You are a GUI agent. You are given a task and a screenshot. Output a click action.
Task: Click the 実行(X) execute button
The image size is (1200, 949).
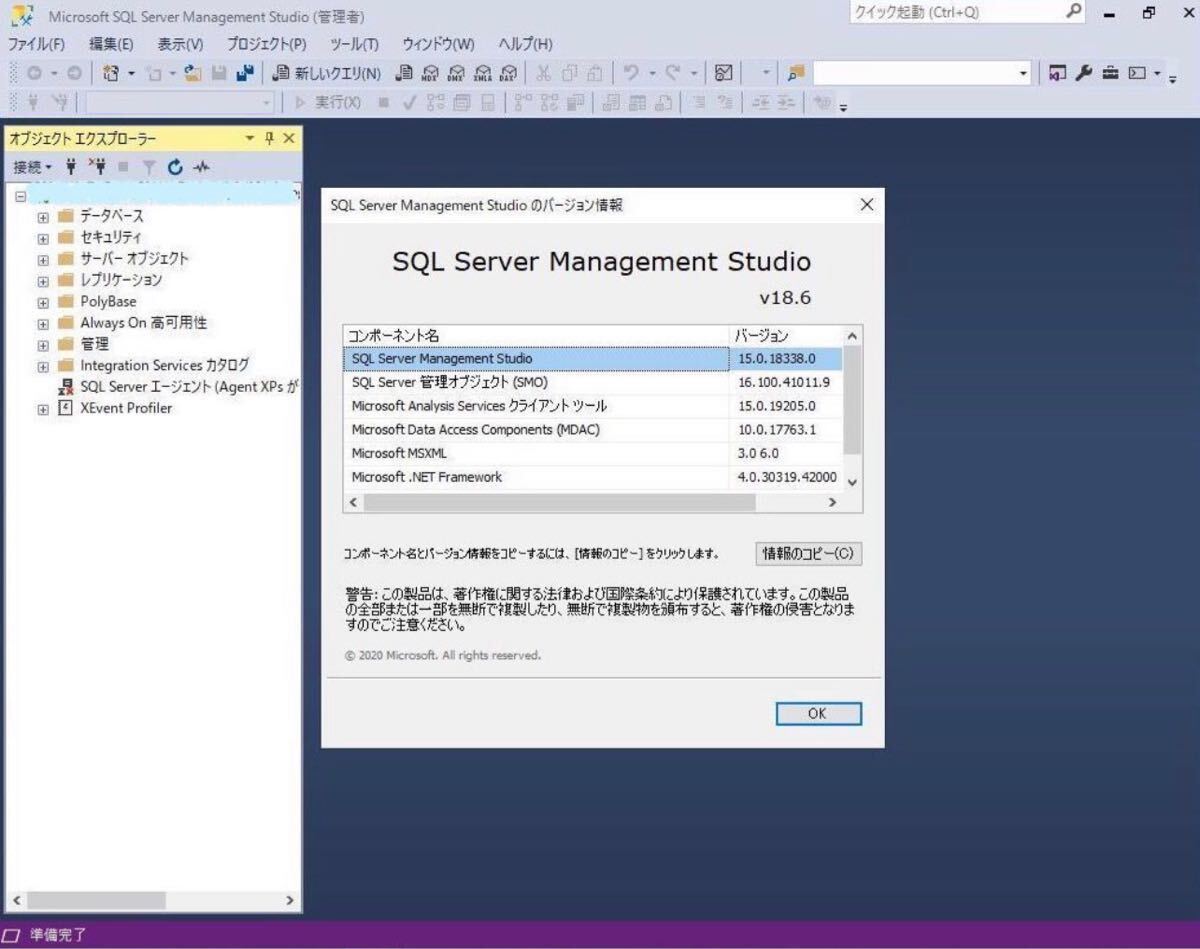point(326,102)
